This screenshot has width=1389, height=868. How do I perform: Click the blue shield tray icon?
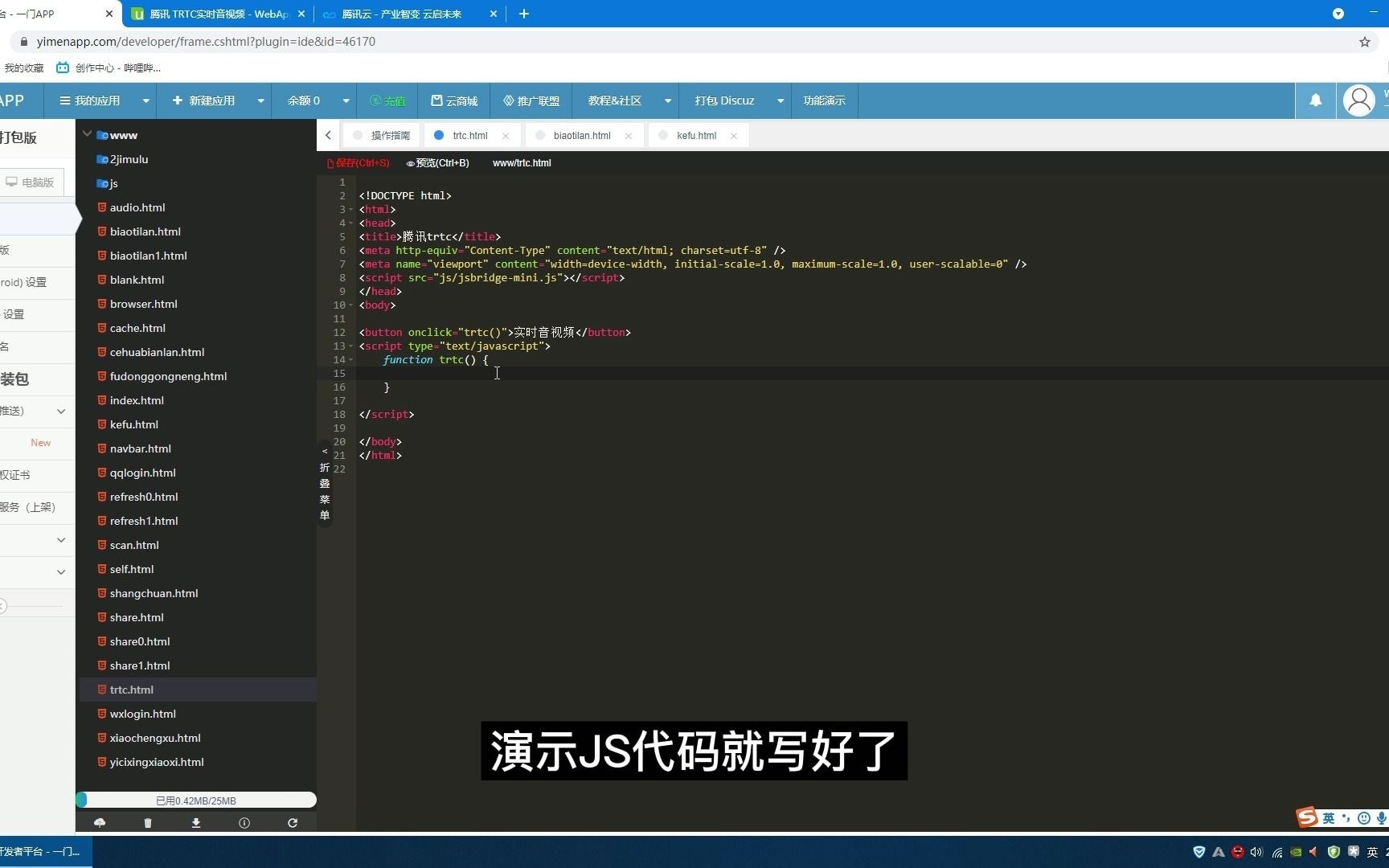point(1199,852)
